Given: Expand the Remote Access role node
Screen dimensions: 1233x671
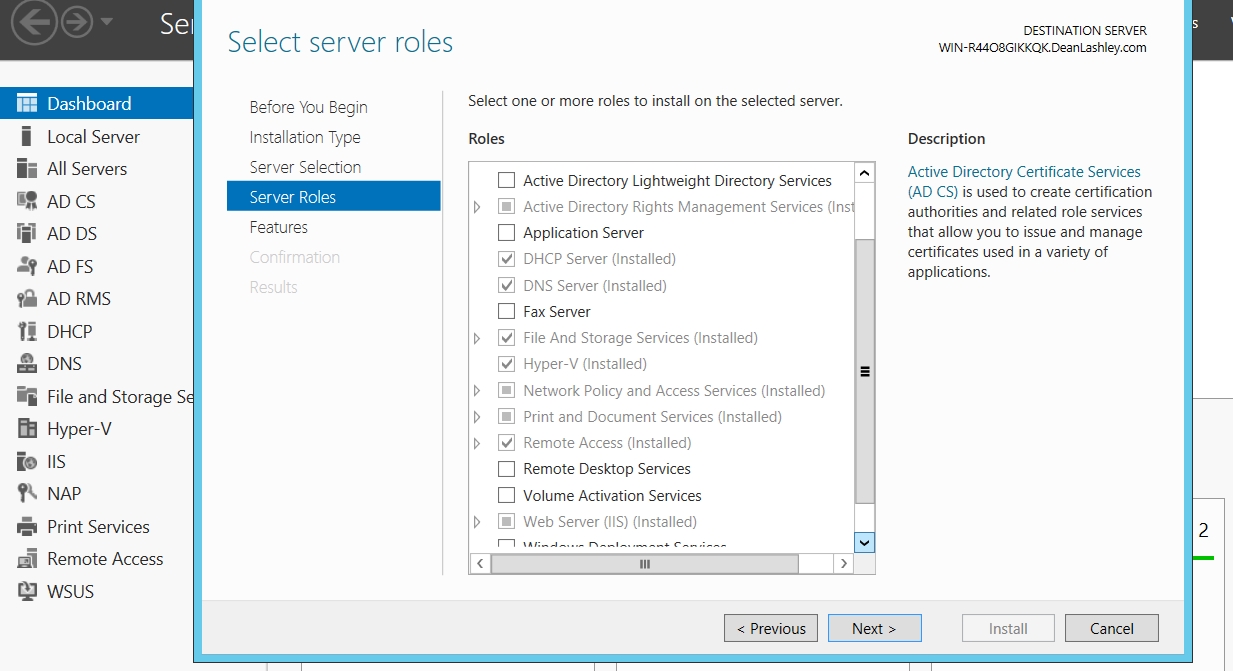Looking at the screenshot, I should click(x=477, y=443).
